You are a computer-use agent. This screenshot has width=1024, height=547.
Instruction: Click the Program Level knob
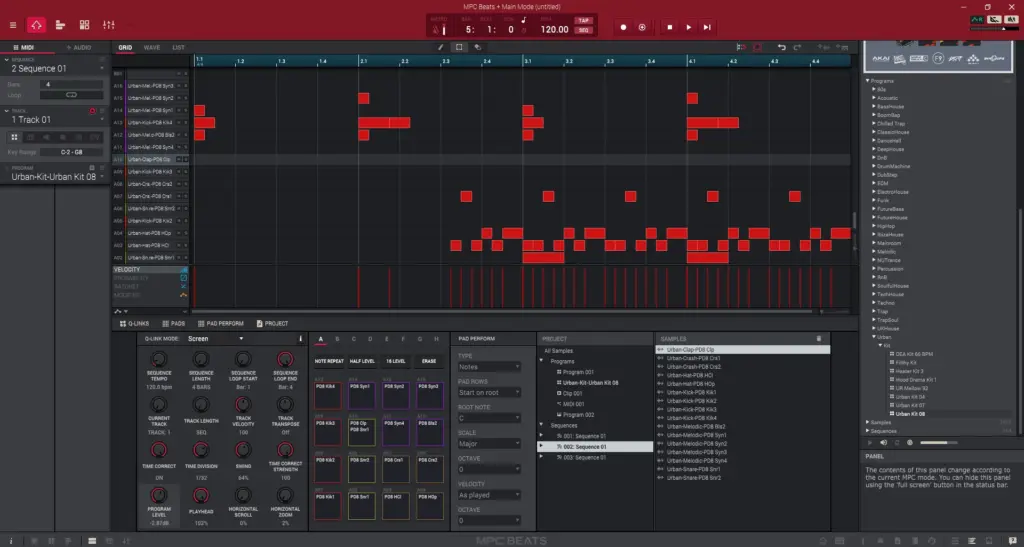(x=159, y=495)
